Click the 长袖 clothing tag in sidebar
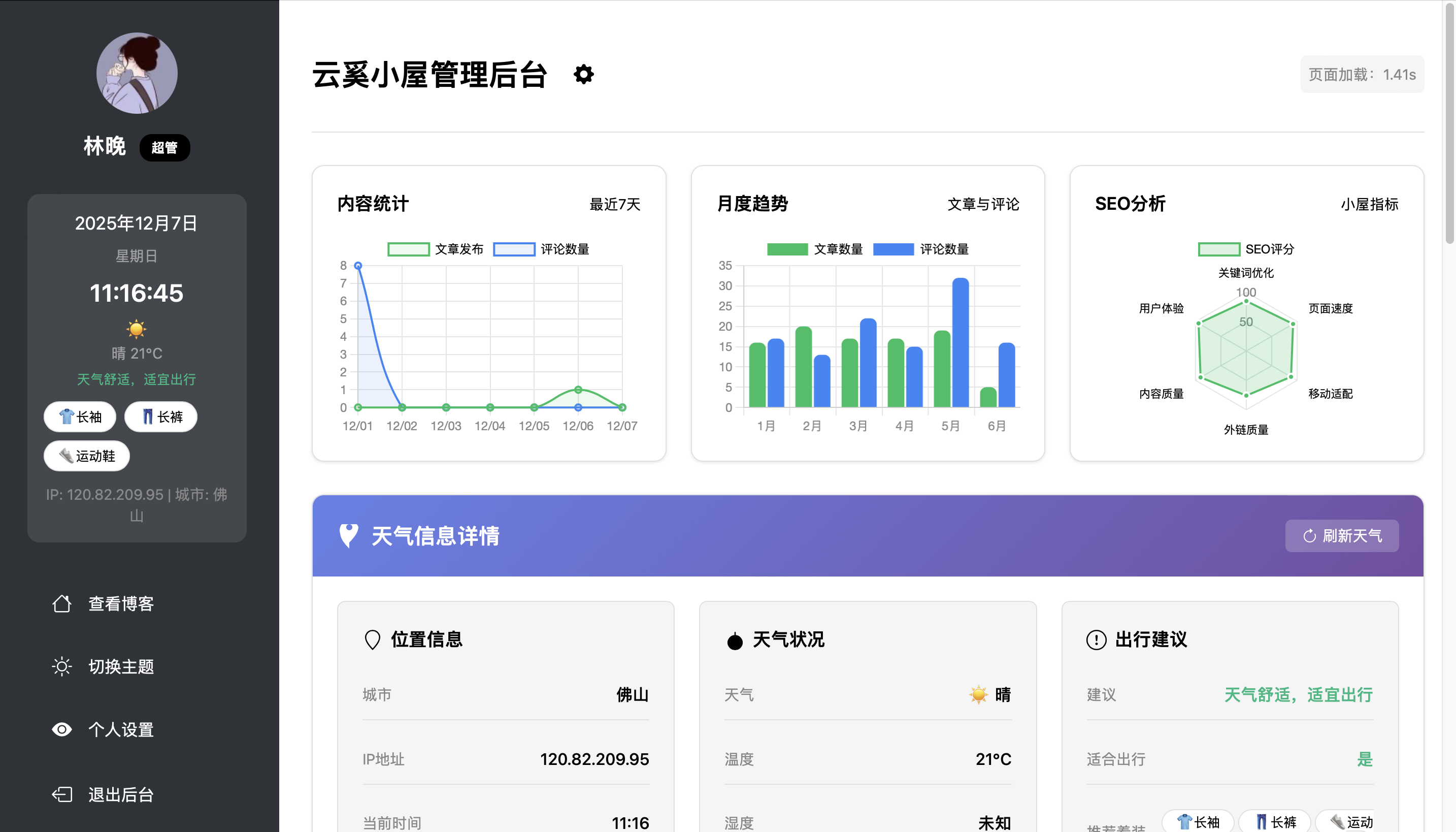 (80, 417)
